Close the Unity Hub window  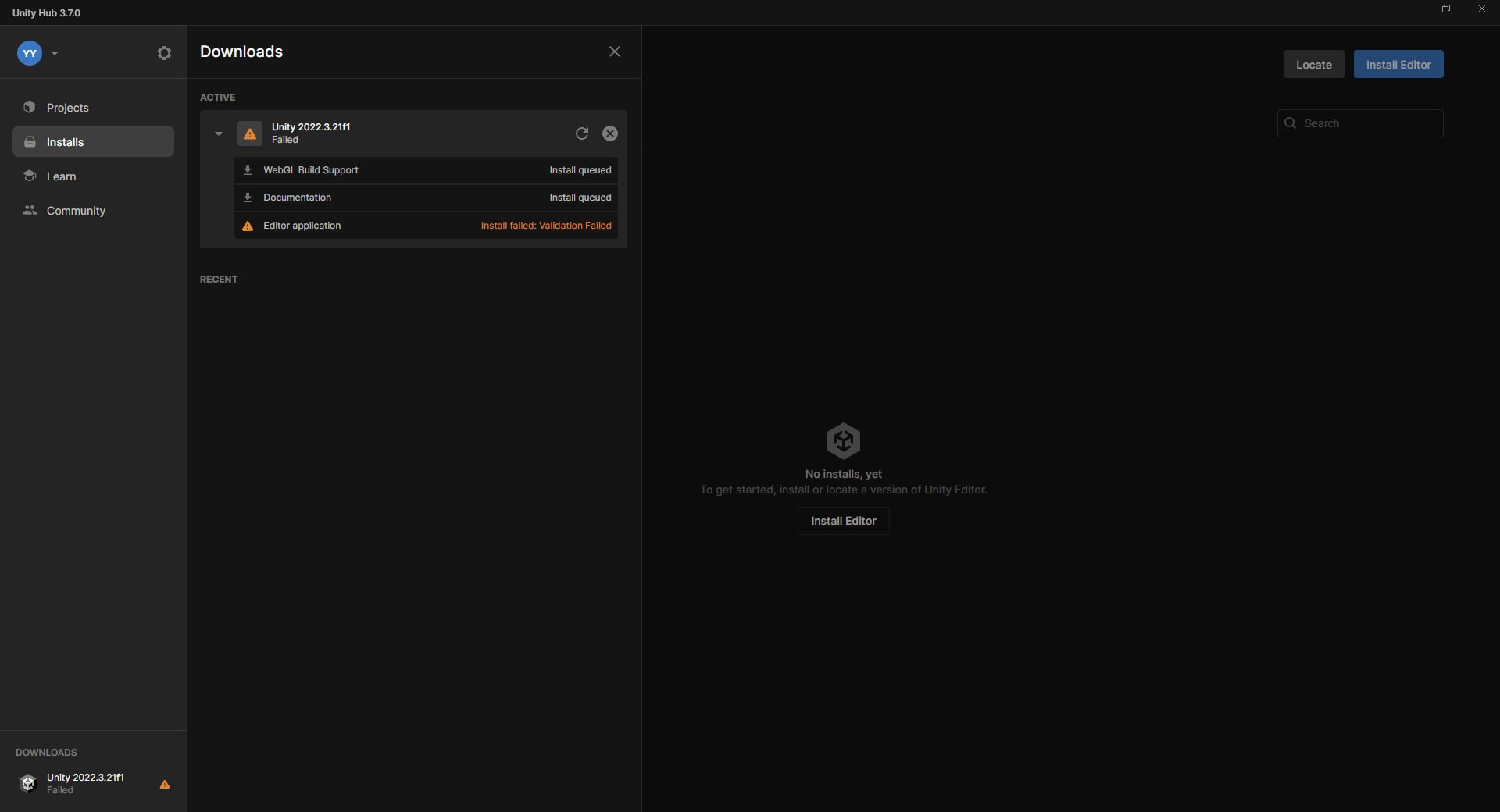click(1482, 9)
